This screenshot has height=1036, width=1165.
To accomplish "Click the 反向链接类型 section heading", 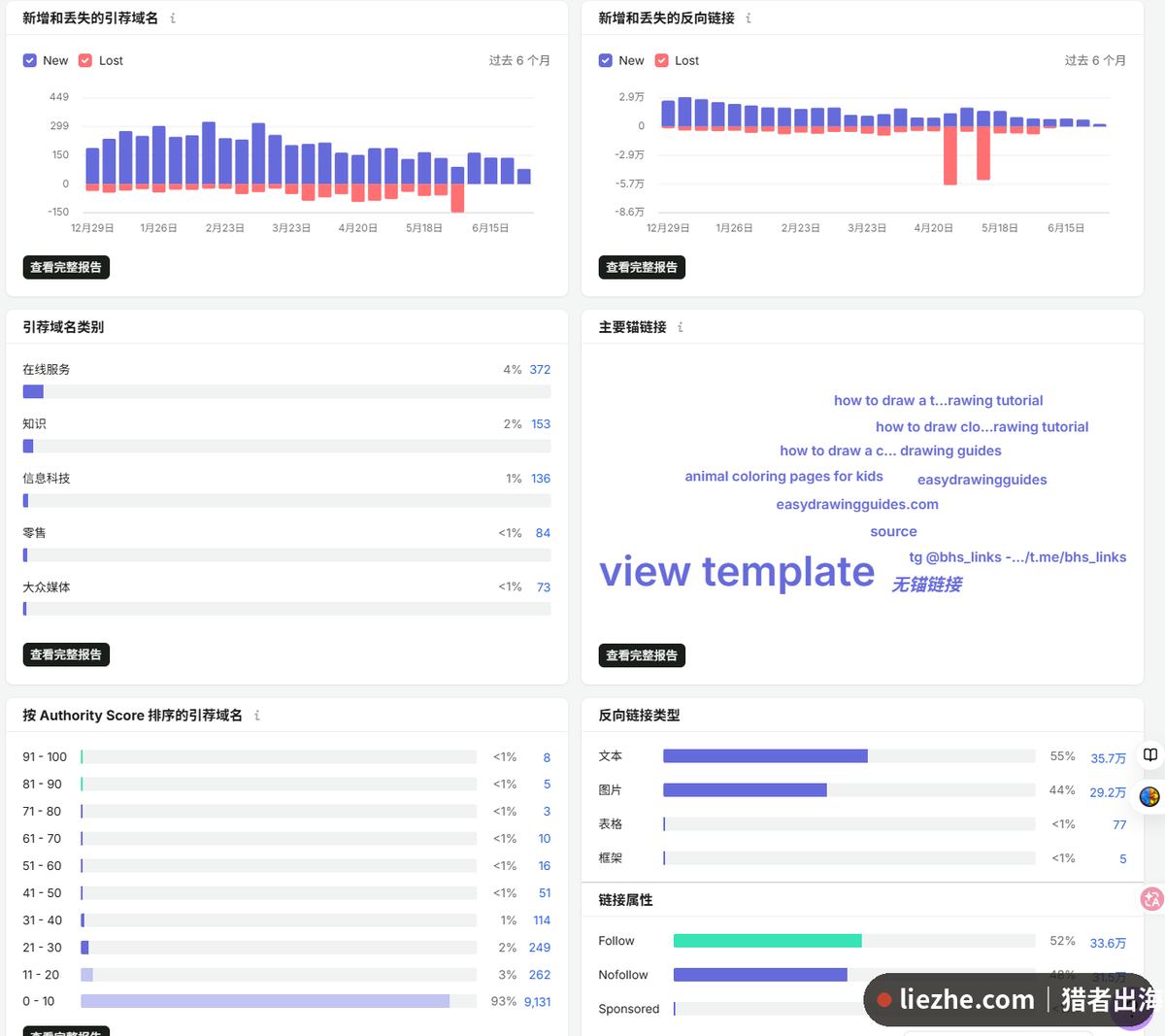I will tap(639, 716).
